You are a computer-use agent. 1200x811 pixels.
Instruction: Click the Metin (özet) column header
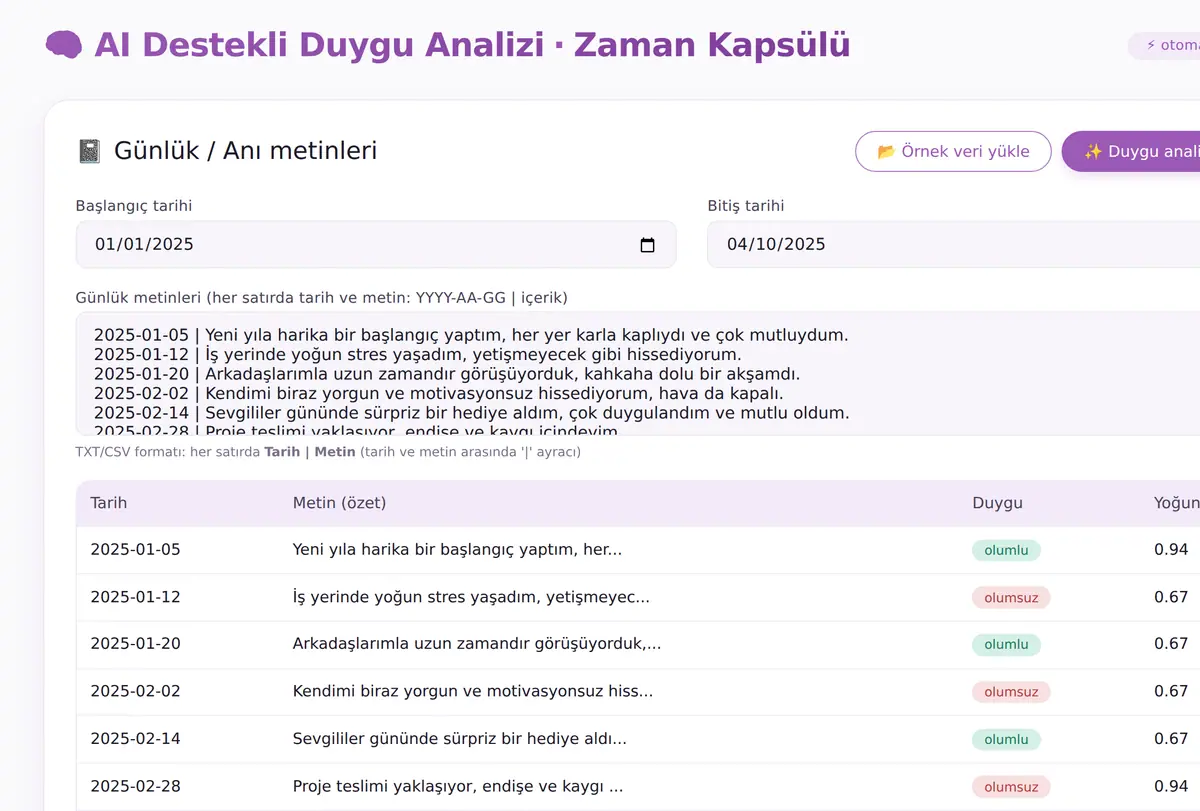tap(339, 503)
